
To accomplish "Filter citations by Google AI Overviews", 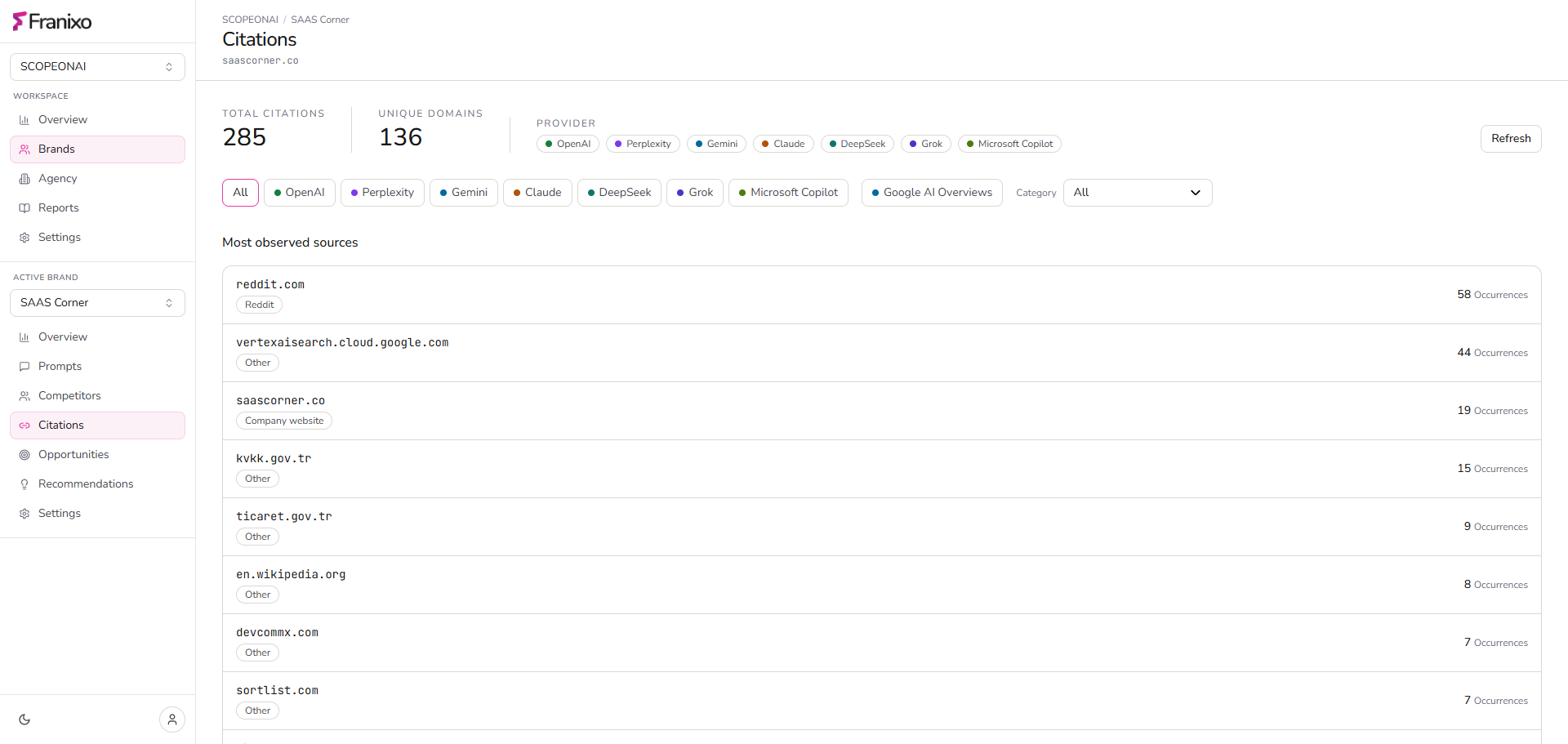I will point(932,193).
